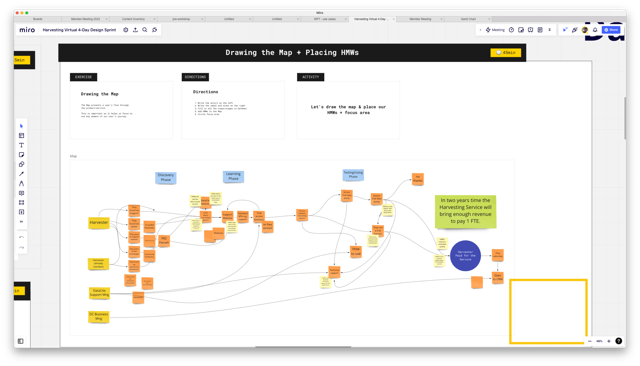Switch to the Content Inventory tab
The height and width of the screenshot is (366, 640).
[133, 19]
